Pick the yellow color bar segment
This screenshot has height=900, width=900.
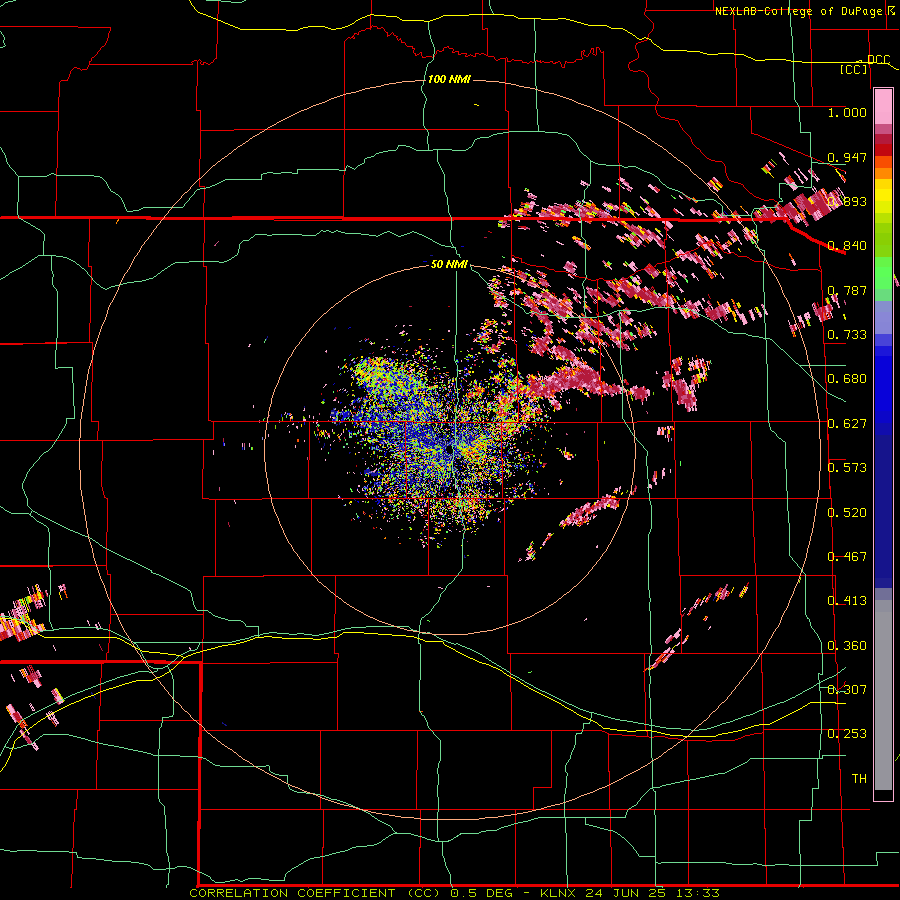pyautogui.click(x=883, y=197)
